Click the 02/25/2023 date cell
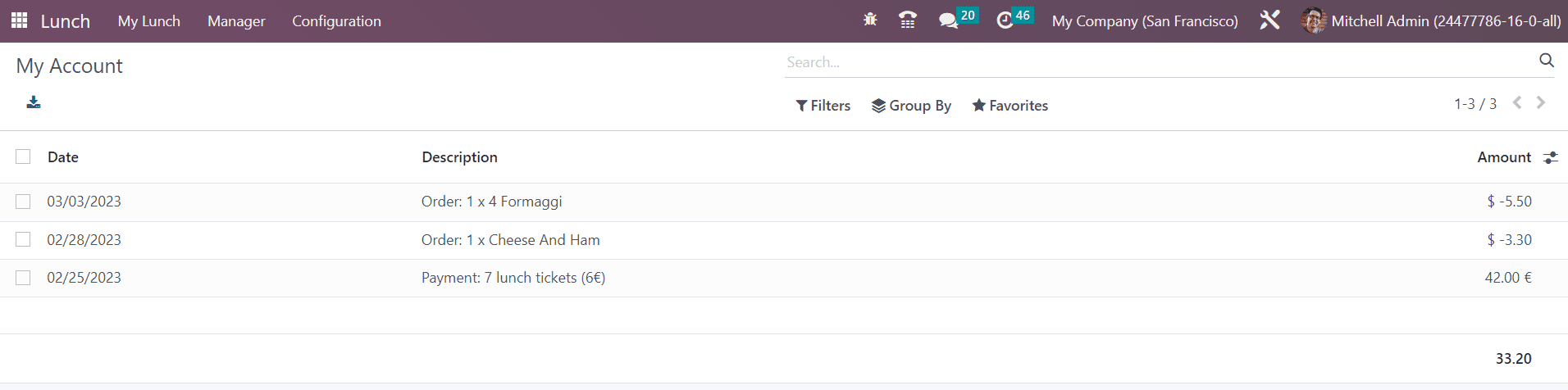Image resolution: width=1568 pixels, height=390 pixels. click(x=84, y=278)
